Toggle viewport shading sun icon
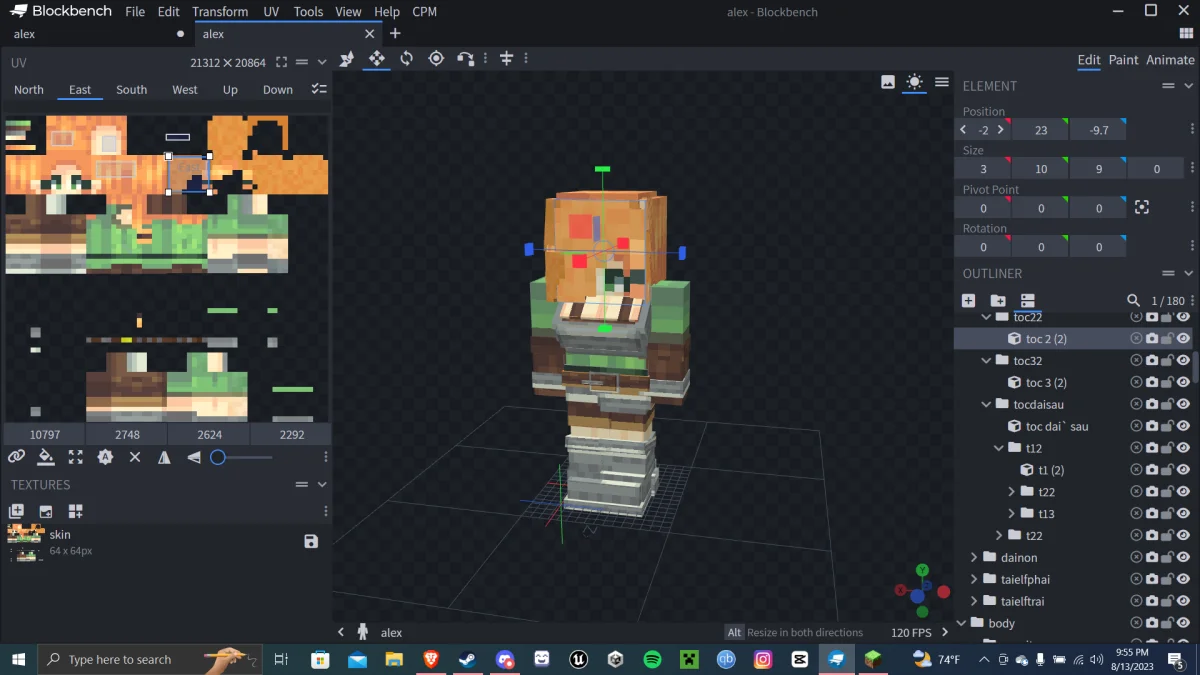Viewport: 1200px width, 675px height. point(914,82)
